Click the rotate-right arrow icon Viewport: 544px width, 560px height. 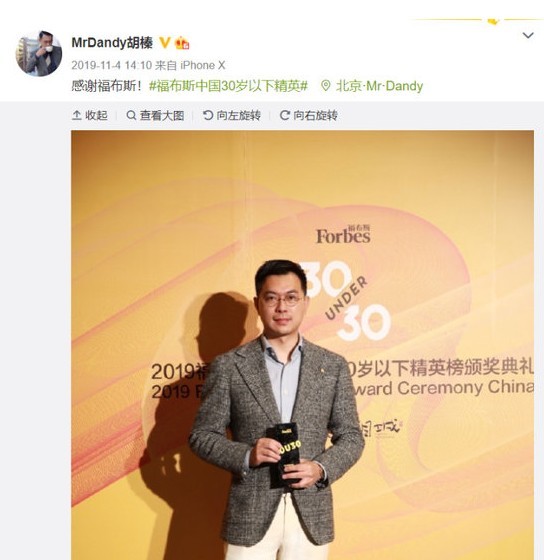point(285,115)
